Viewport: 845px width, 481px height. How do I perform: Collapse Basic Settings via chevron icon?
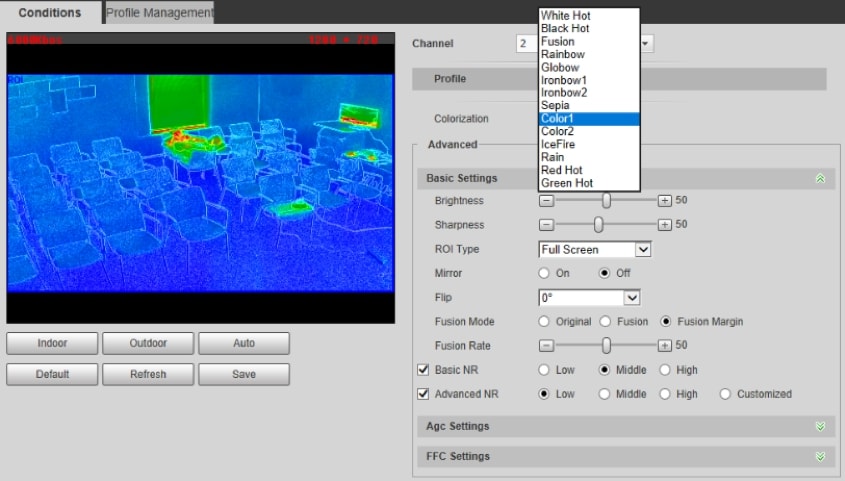[820, 179]
